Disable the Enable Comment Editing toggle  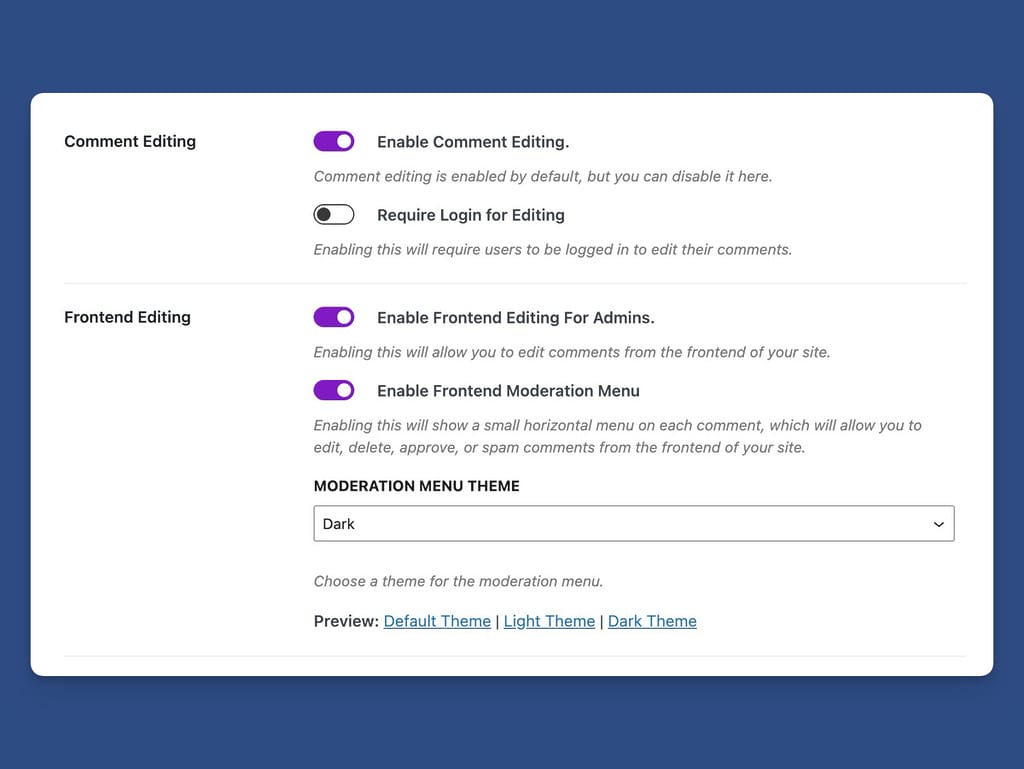tap(334, 141)
